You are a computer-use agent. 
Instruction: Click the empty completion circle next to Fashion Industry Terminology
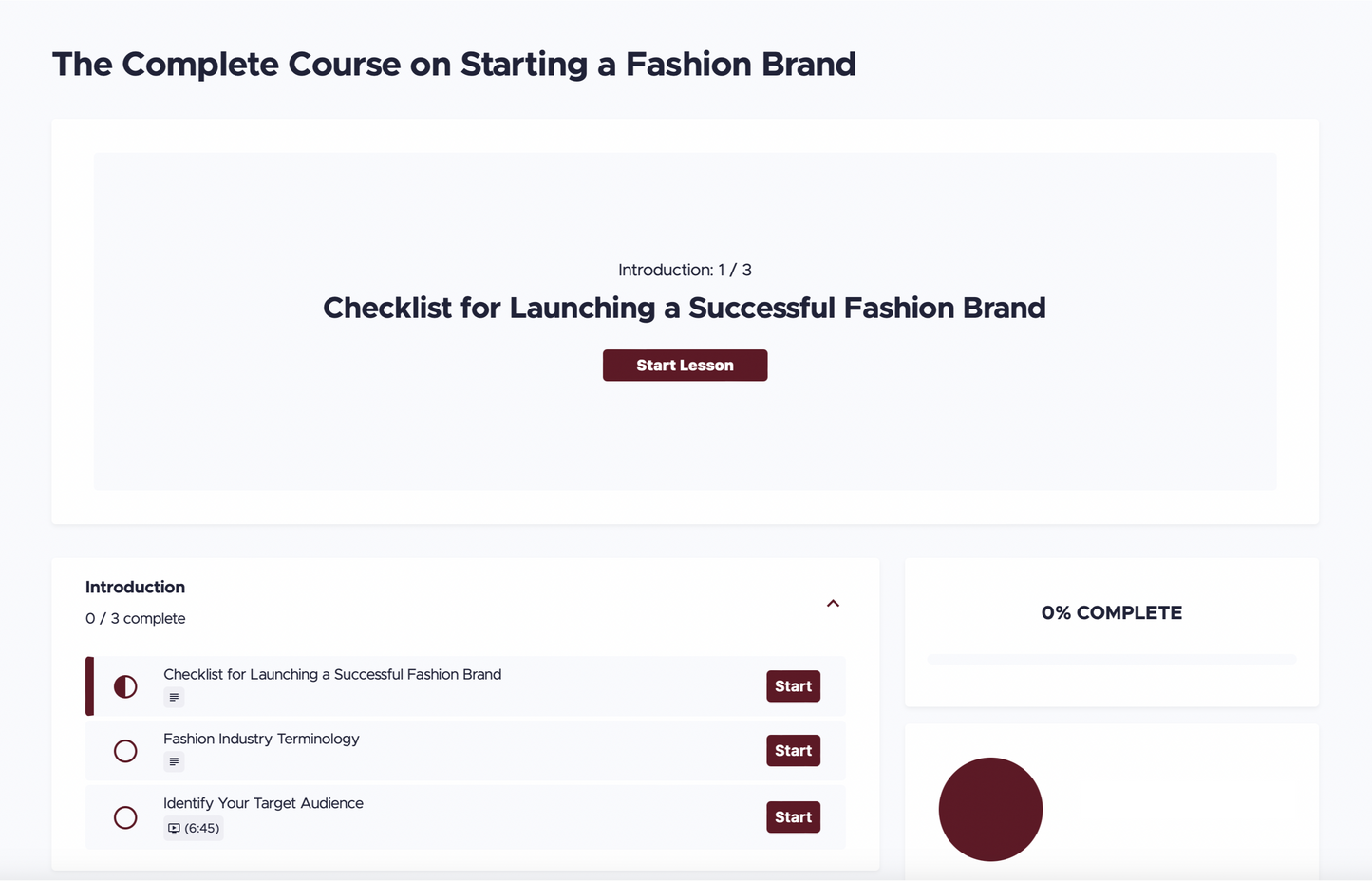pos(124,751)
